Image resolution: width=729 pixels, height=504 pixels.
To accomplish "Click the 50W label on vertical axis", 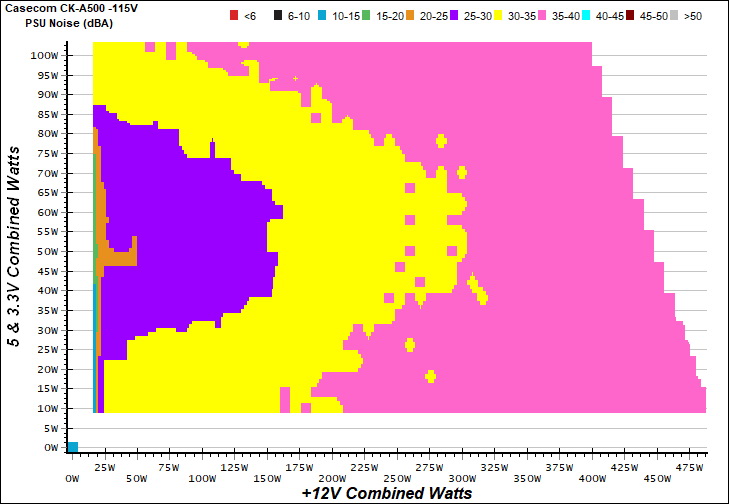I will pos(44,252).
